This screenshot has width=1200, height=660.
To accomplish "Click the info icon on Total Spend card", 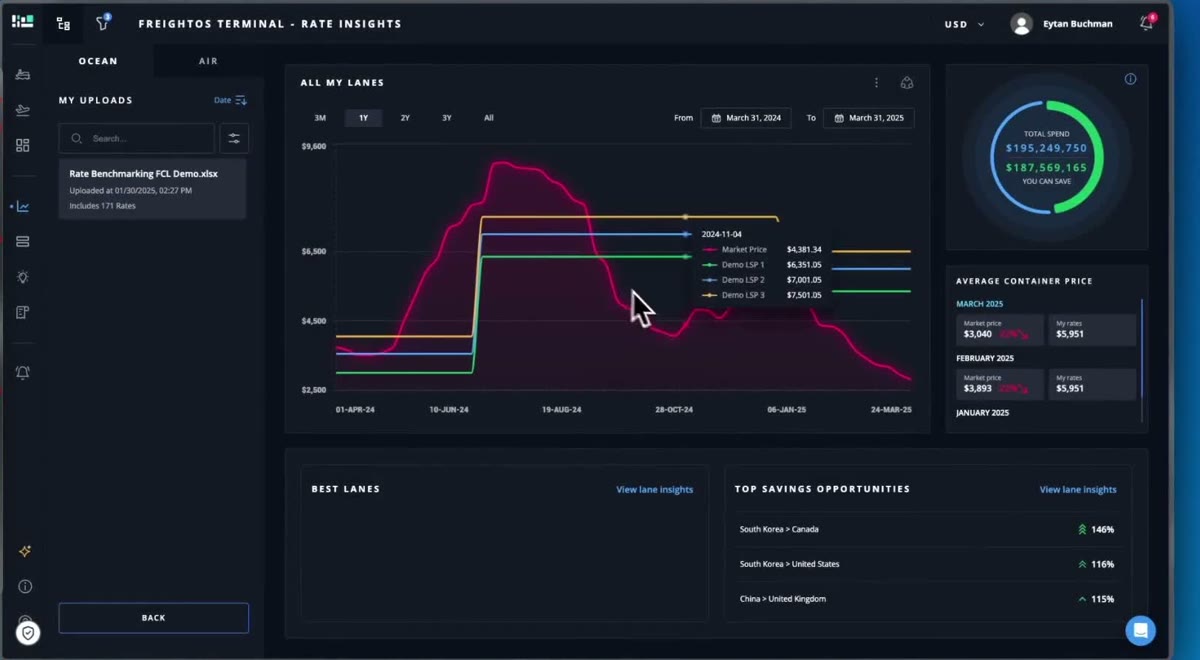I will coord(1130,79).
